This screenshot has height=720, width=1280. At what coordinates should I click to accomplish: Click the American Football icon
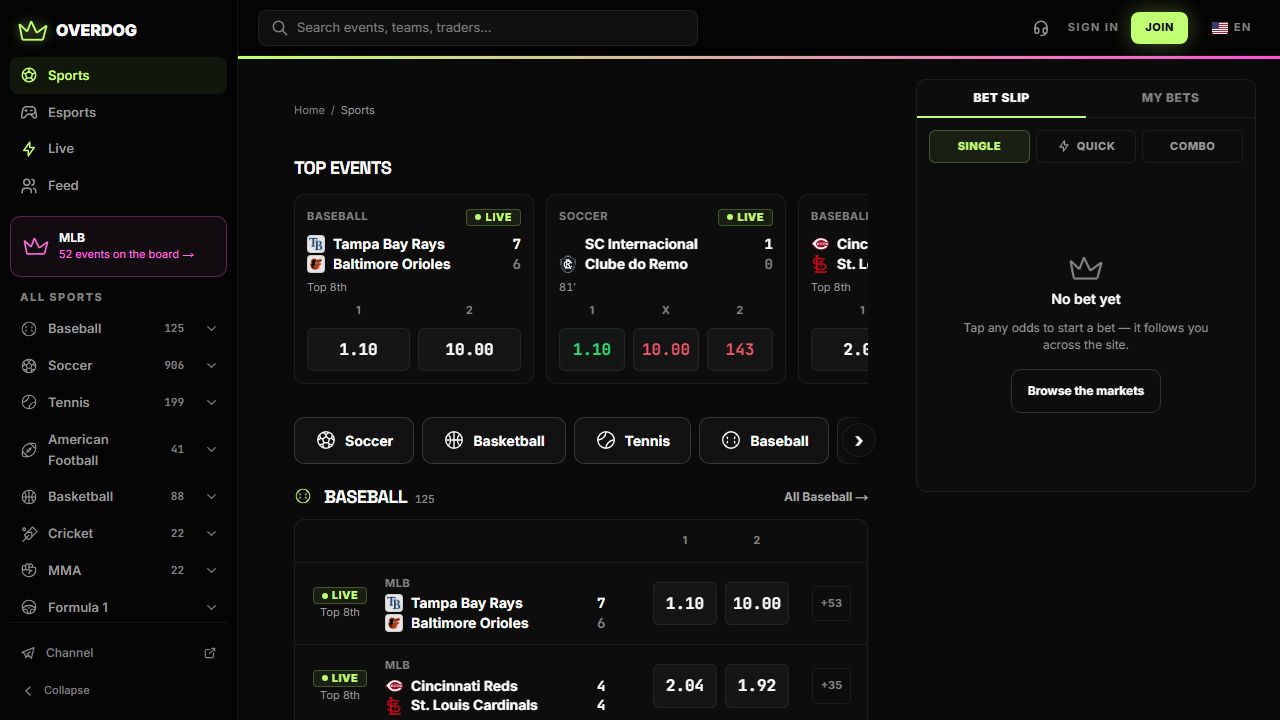coord(29,450)
